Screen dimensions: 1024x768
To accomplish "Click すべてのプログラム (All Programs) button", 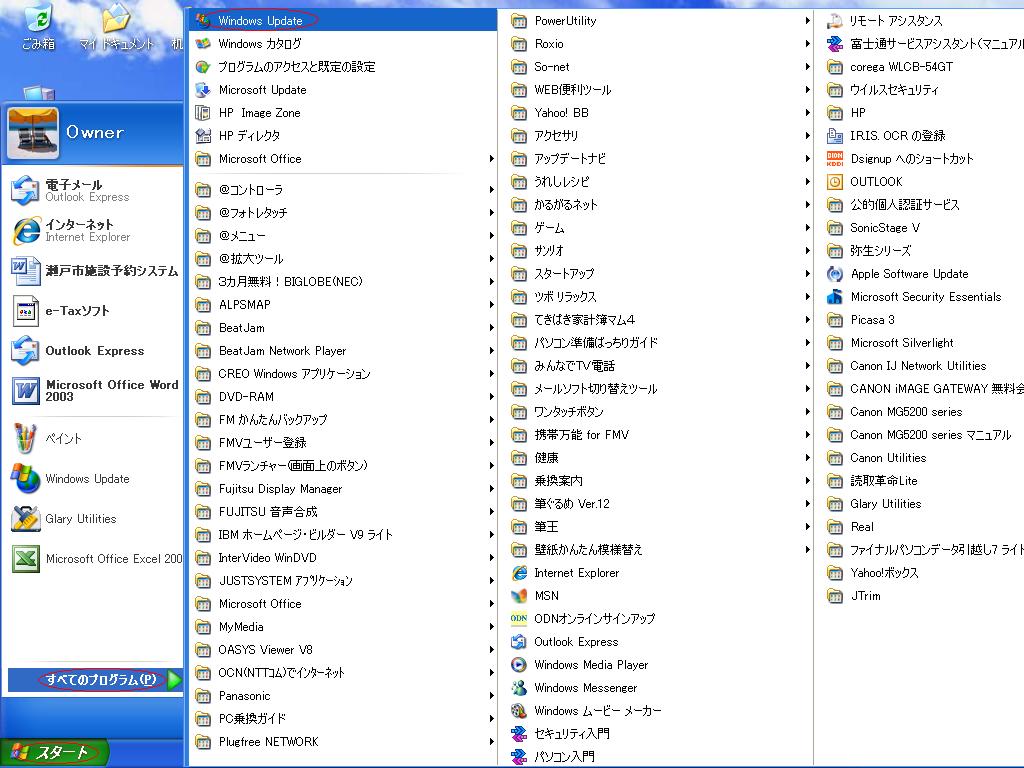I will tap(100, 680).
